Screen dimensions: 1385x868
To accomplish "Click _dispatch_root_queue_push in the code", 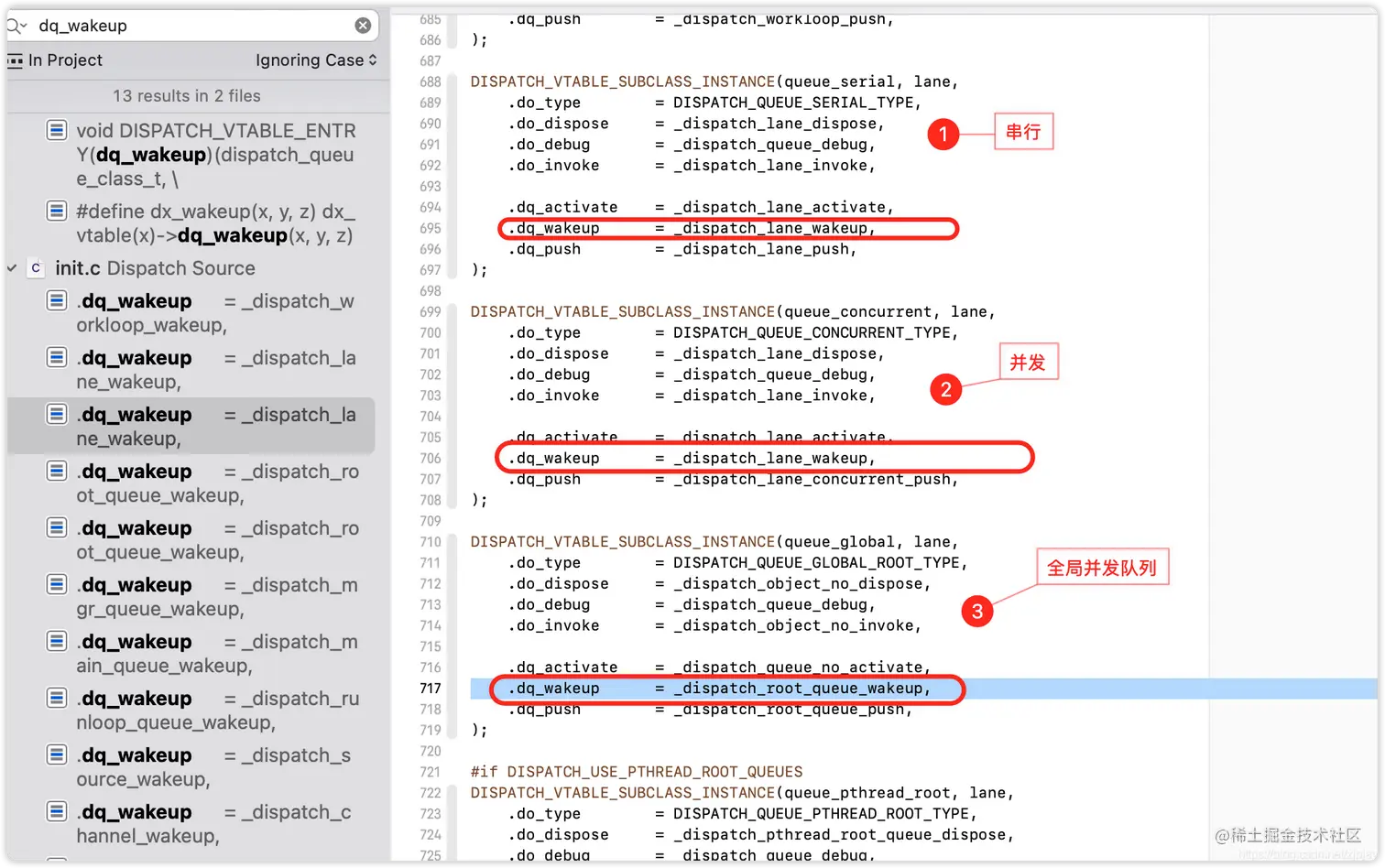I will click(789, 710).
